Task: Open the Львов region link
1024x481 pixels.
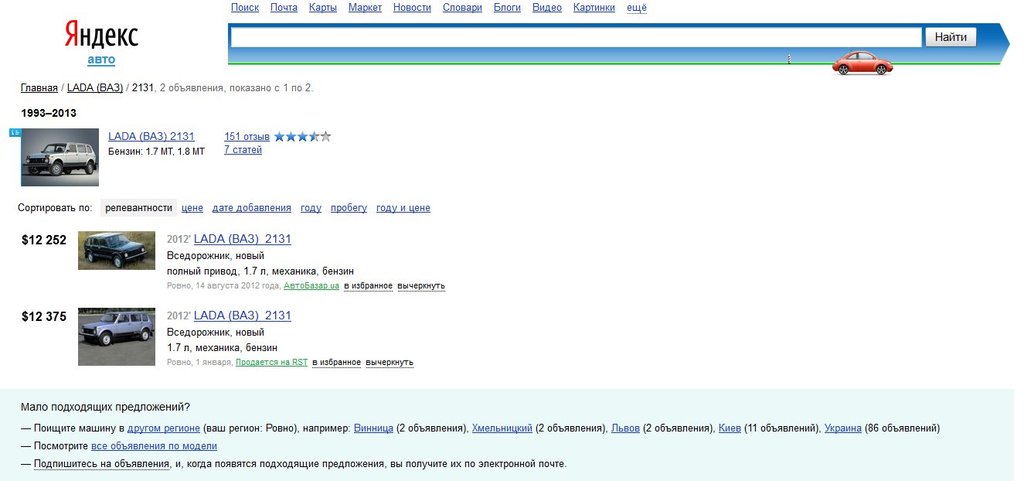Action: (x=626, y=429)
